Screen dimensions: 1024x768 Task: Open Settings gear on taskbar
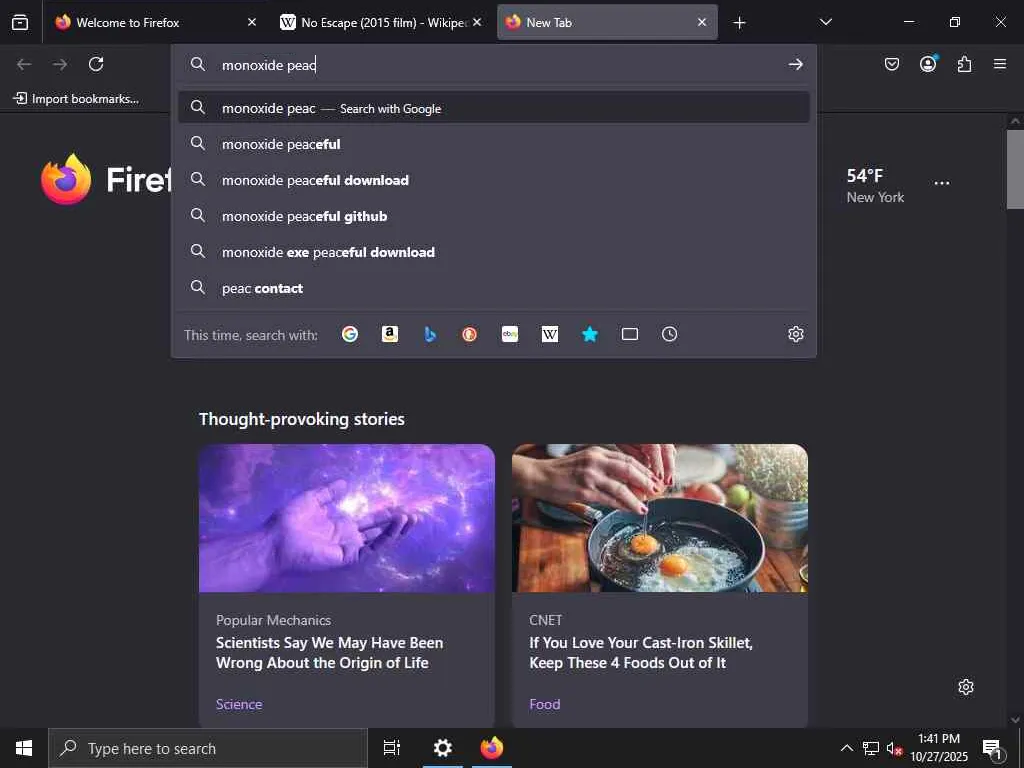442,748
